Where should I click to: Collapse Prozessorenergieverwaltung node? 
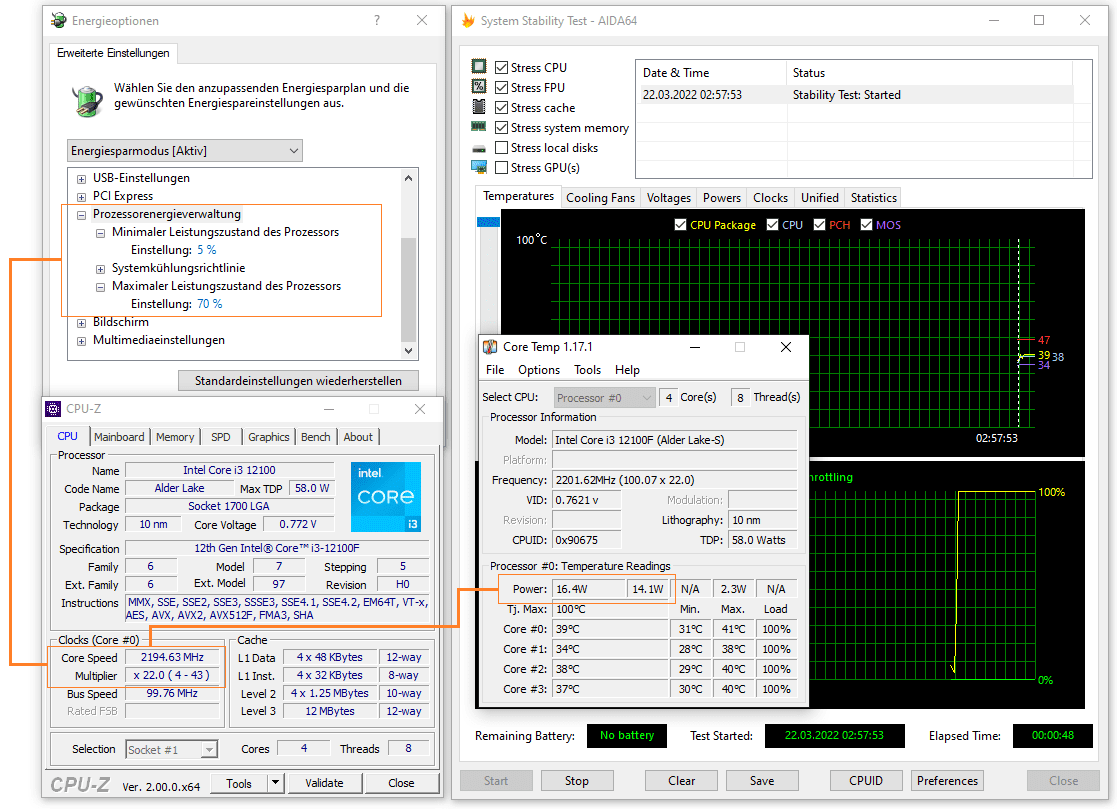point(81,214)
